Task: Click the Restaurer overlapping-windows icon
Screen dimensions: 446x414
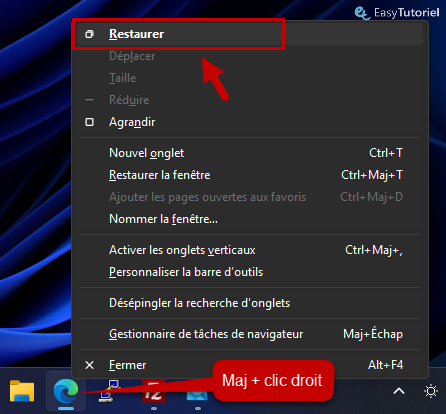Action: [89, 34]
